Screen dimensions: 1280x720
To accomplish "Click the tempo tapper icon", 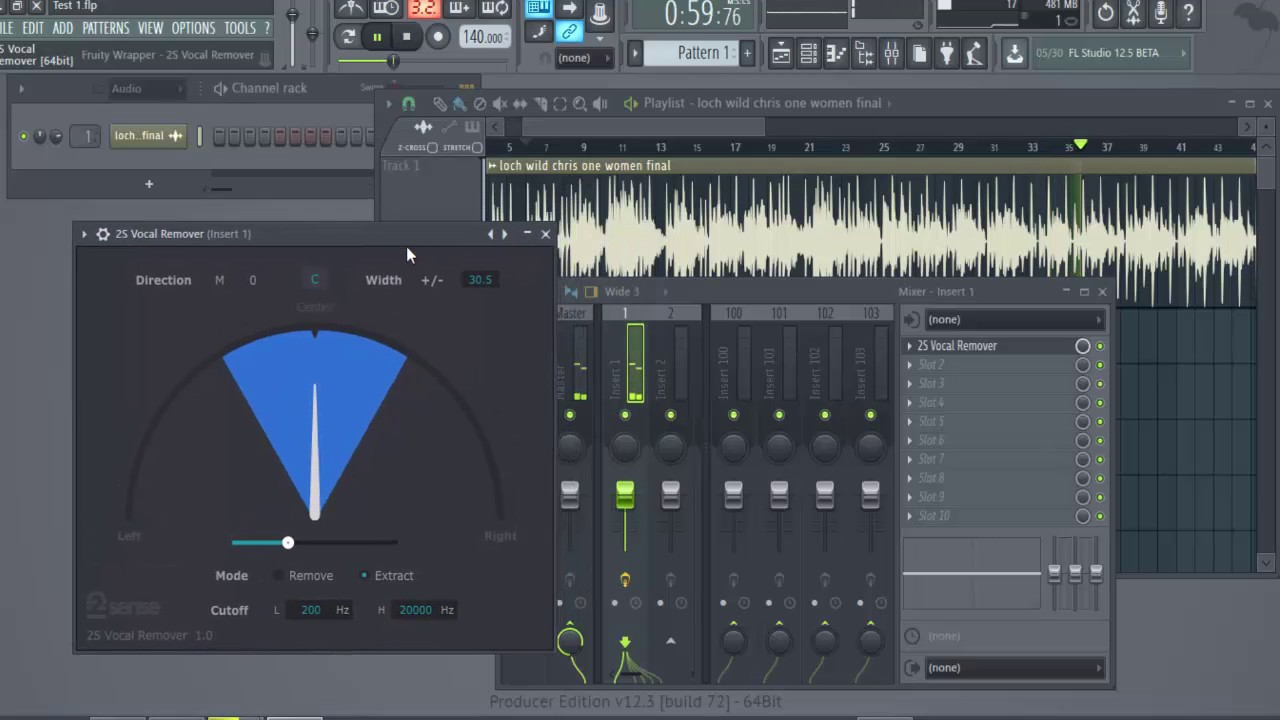I will tap(973, 54).
